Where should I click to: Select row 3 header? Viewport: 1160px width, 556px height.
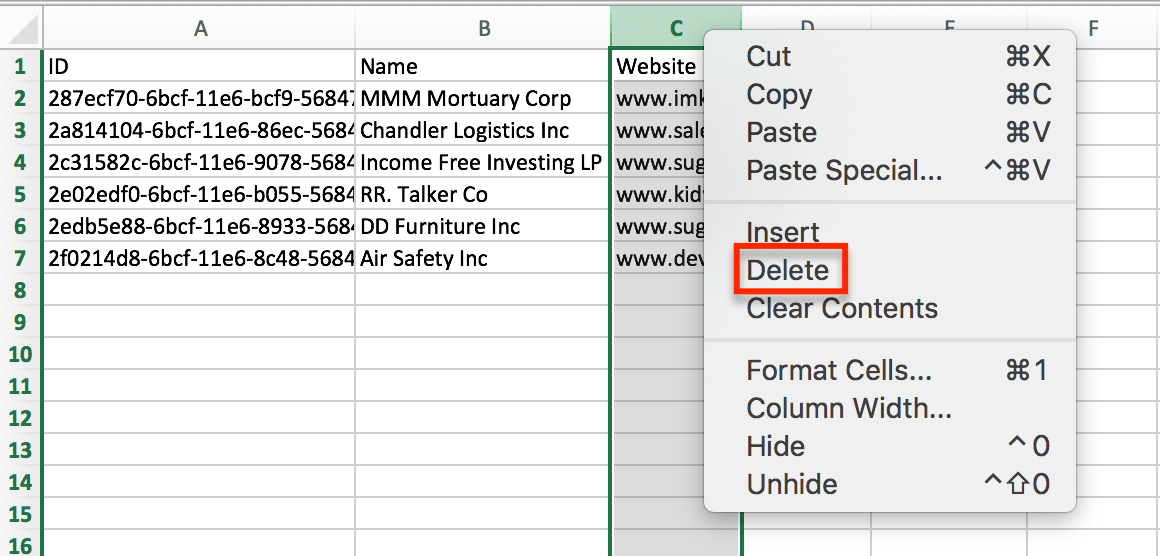pyautogui.click(x=21, y=130)
